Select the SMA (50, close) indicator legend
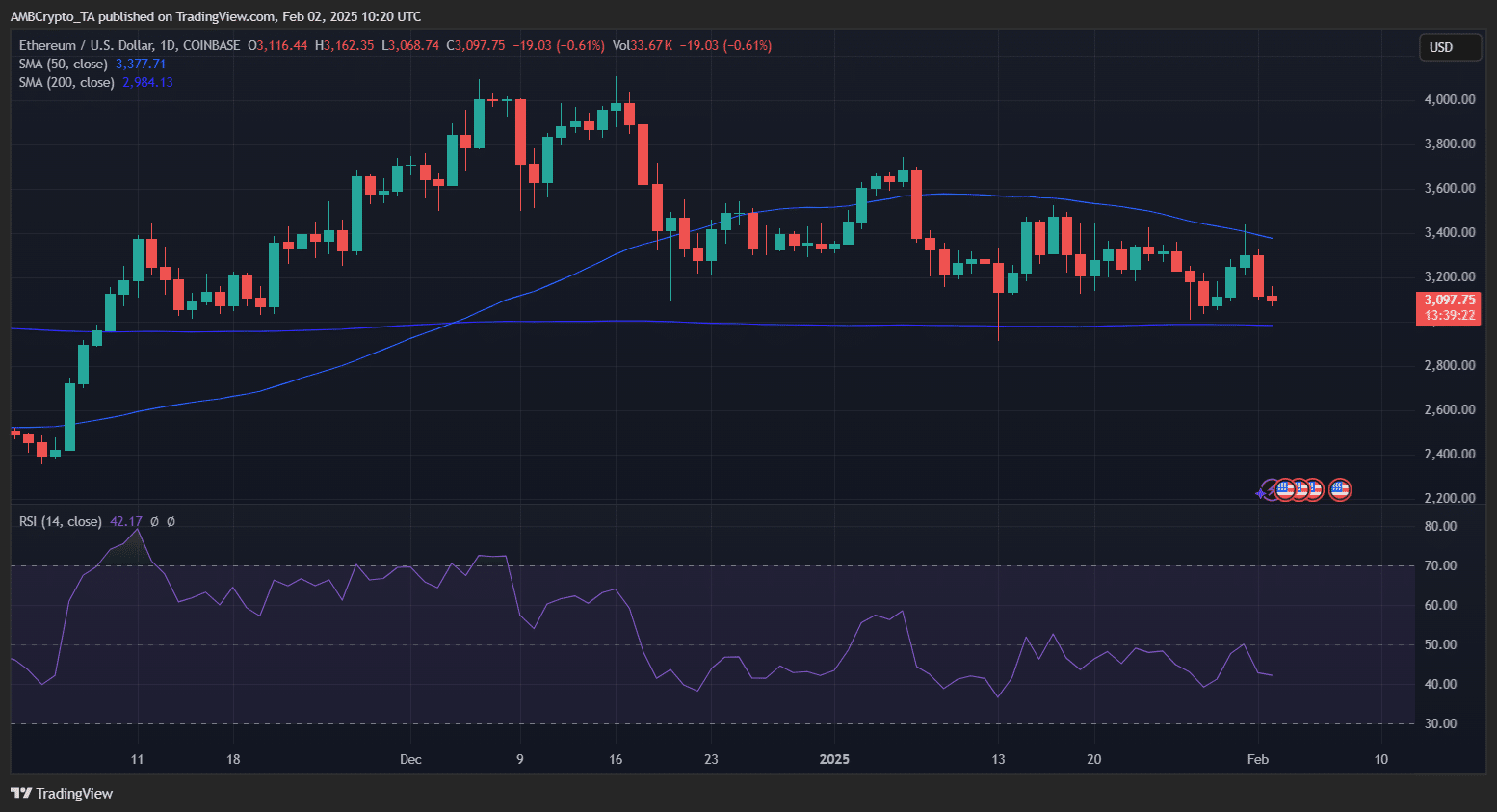This screenshot has height=812, width=1497. pos(64,64)
